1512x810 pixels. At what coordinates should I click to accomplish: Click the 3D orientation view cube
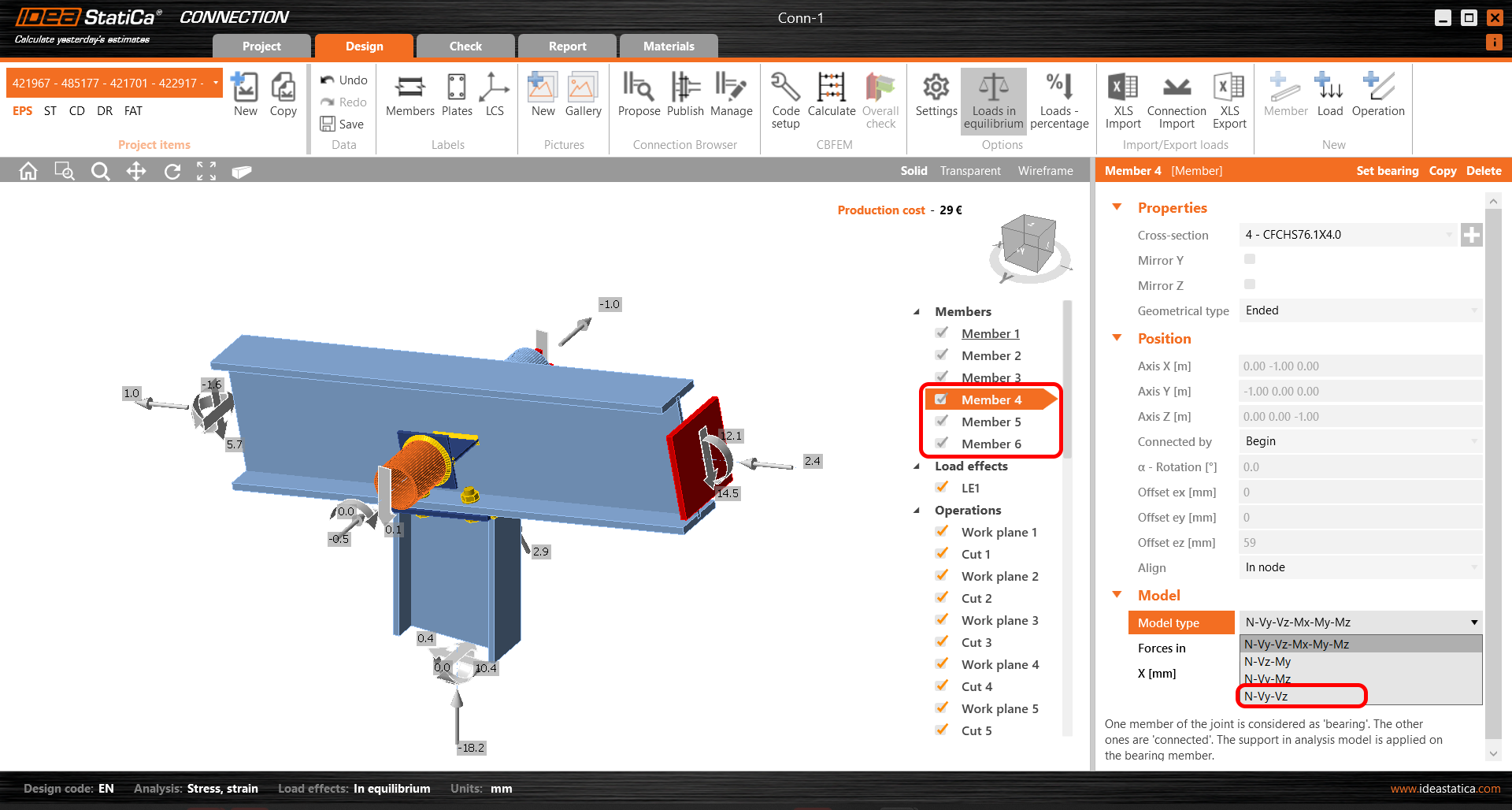pyautogui.click(x=1028, y=247)
